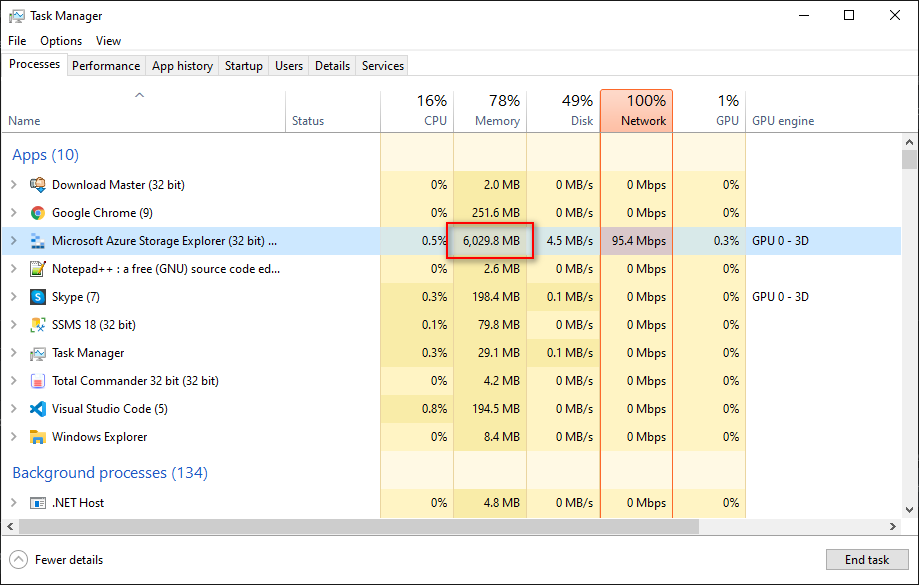Viewport: 919px width, 585px height.
Task: Expand the .NET Host process row
Action: coord(14,503)
